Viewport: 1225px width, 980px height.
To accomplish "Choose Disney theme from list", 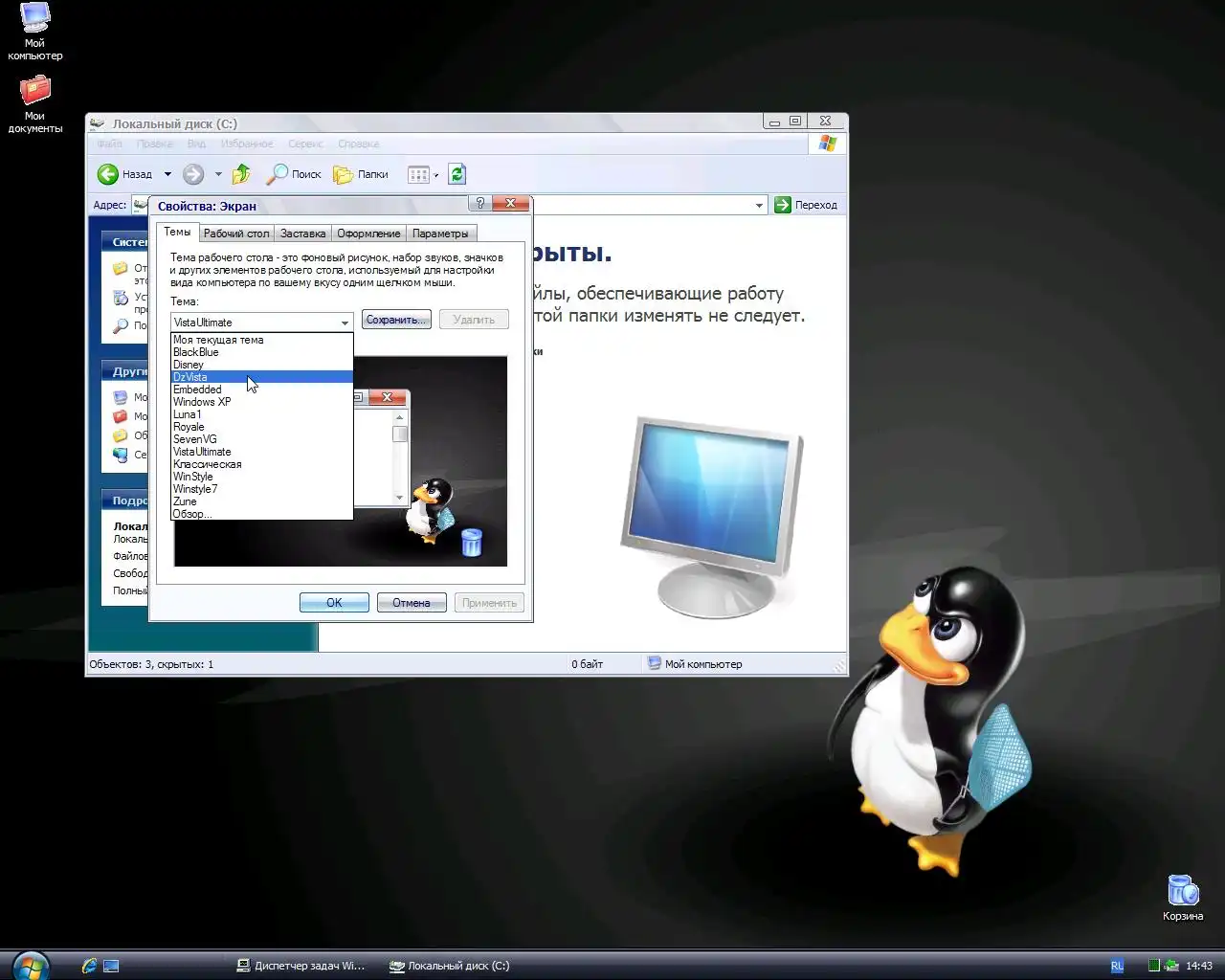I will pos(262,365).
